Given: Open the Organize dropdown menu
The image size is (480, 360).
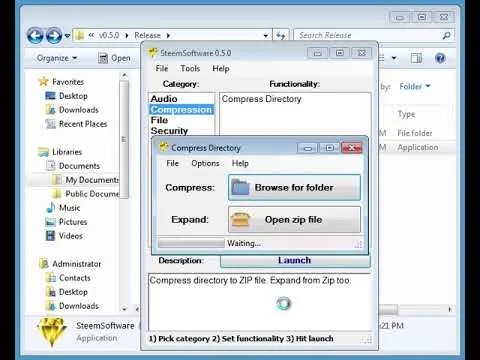Looking at the screenshot, I should coord(57,58).
